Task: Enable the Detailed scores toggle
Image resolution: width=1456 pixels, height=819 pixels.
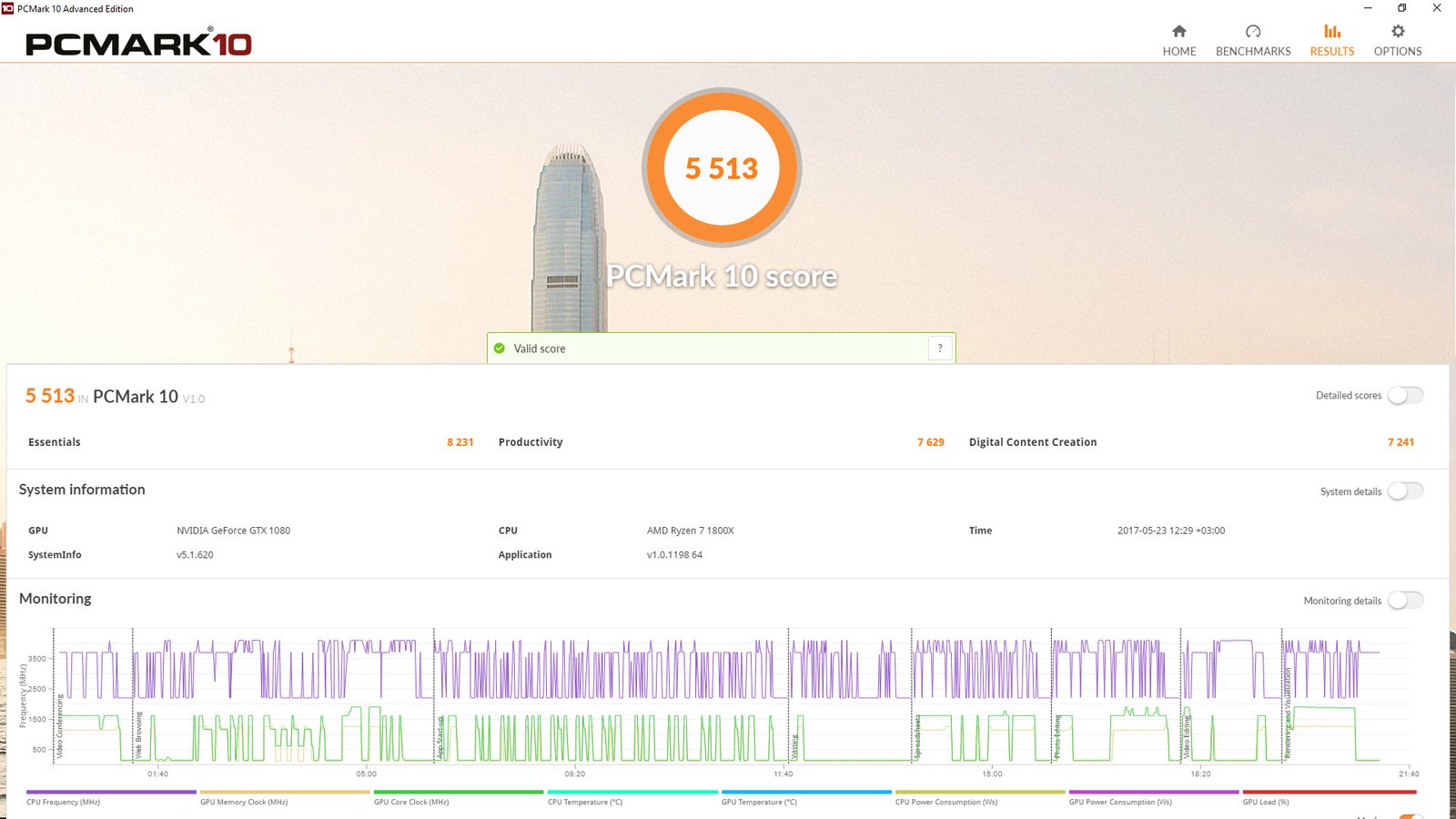Action: pyautogui.click(x=1405, y=396)
